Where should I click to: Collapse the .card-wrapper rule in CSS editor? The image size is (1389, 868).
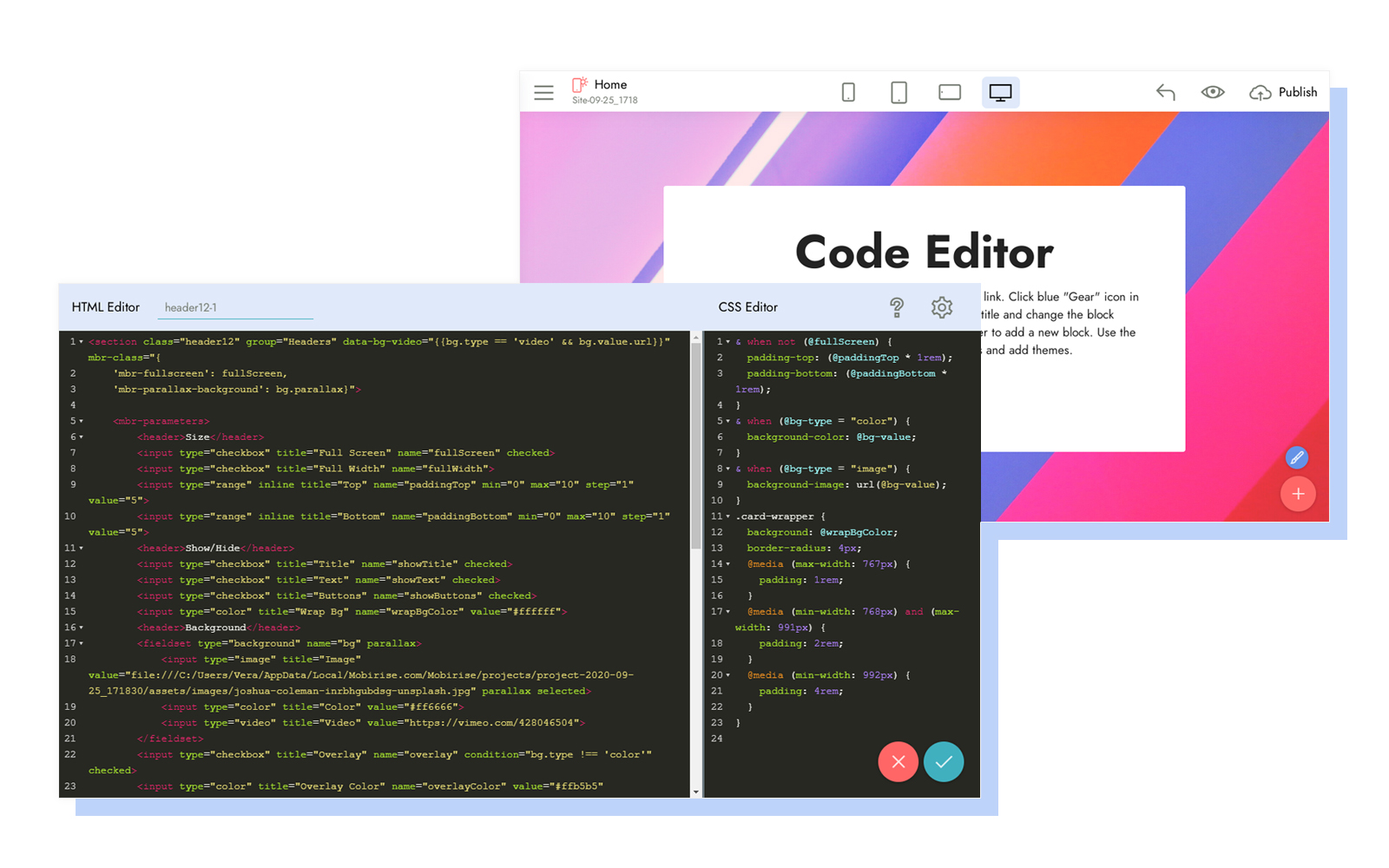(727, 516)
